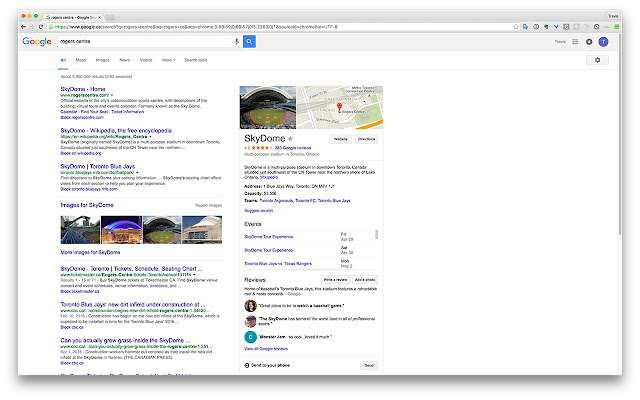Open Google notifications bell icon

pos(589,42)
